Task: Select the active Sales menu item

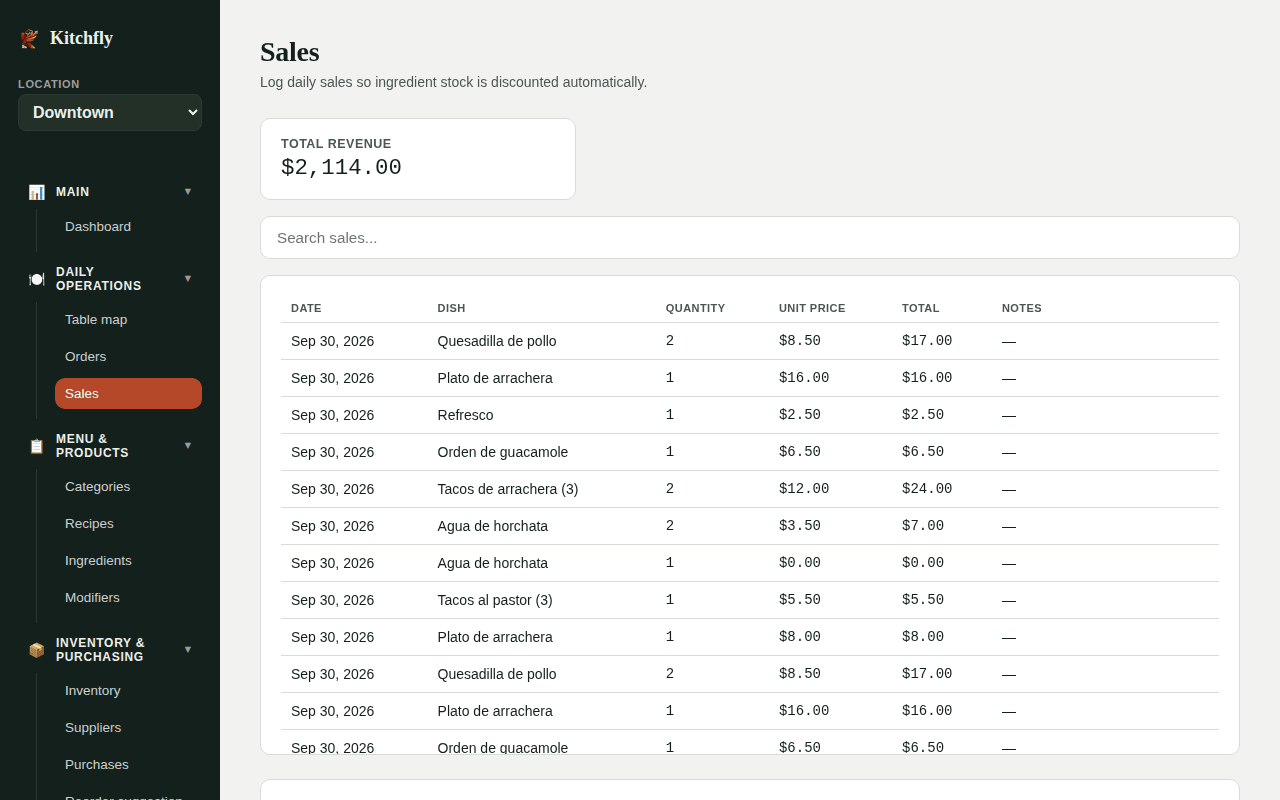Action: 128,394
